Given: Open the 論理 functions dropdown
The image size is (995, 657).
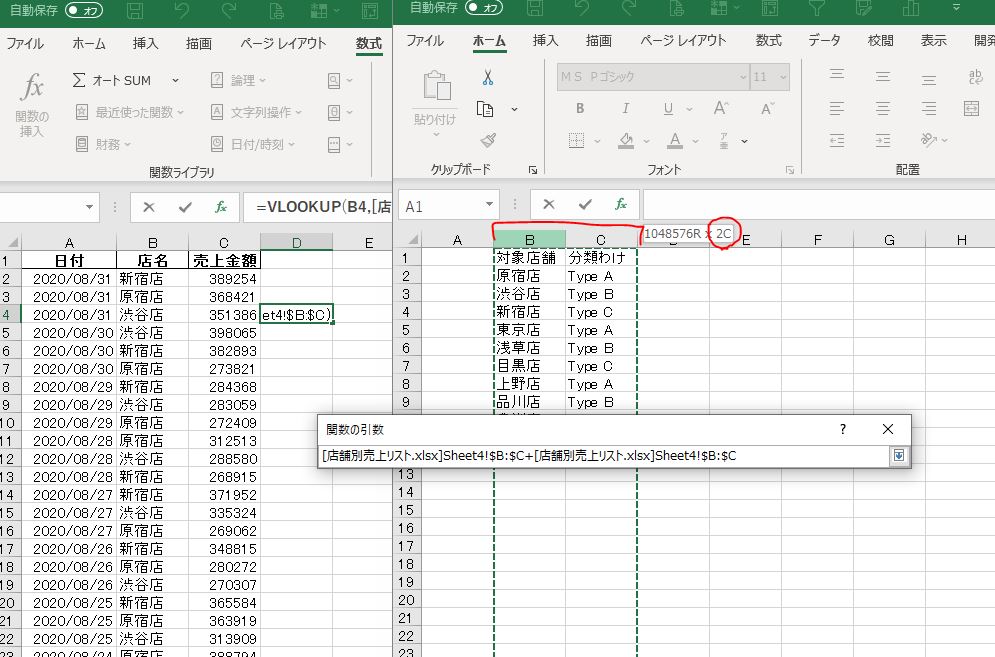Looking at the screenshot, I should coord(264,80).
